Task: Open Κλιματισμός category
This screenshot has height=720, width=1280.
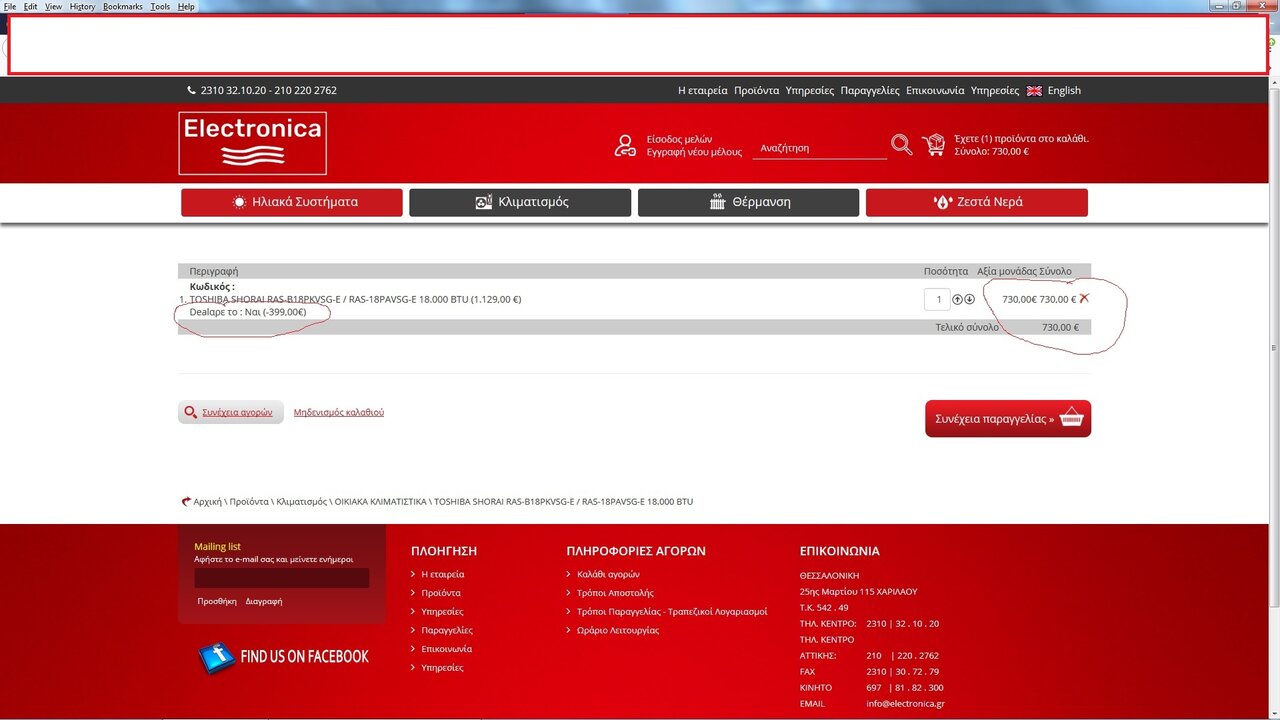Action: [x=520, y=202]
